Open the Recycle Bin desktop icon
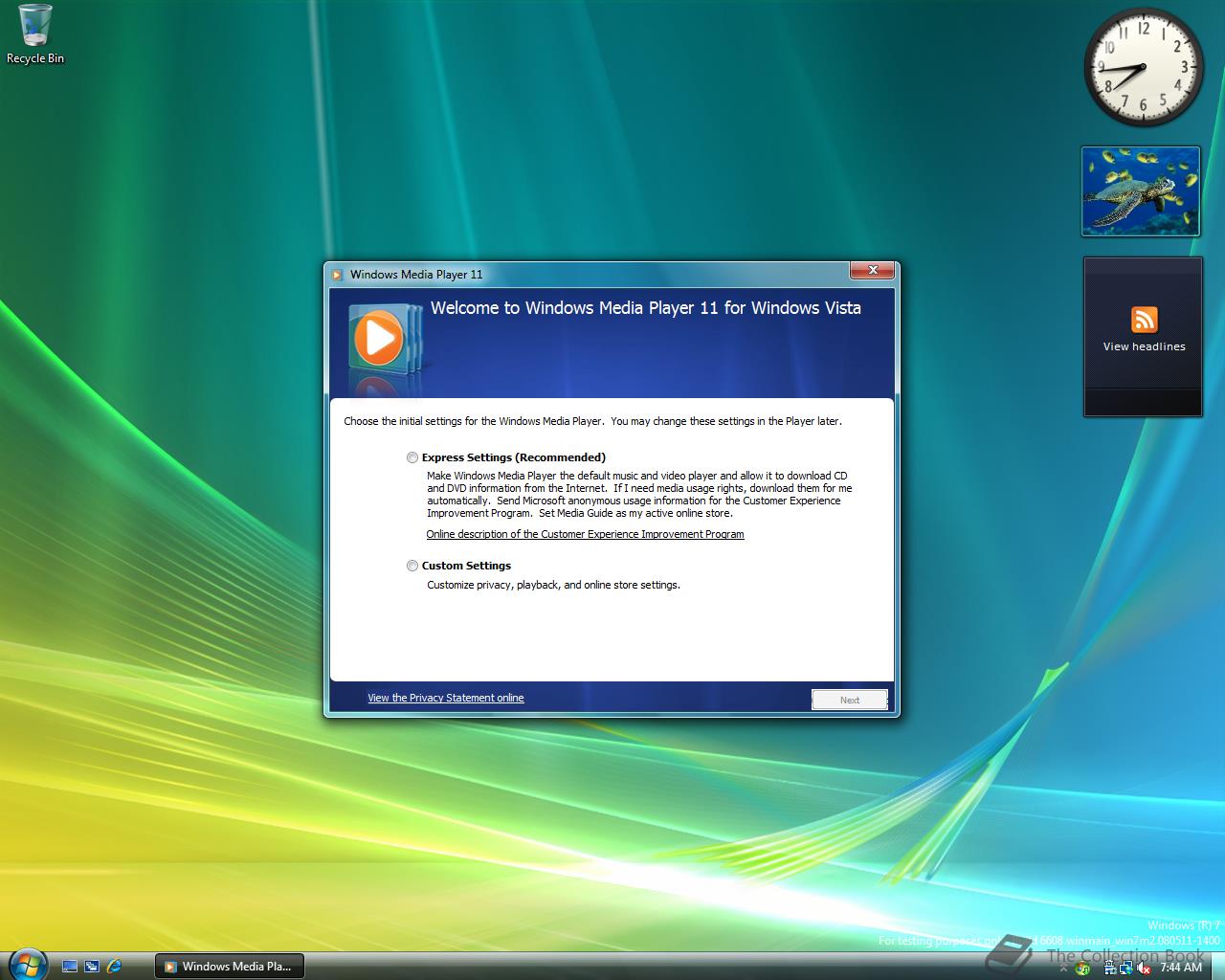1225x980 pixels. pyautogui.click(x=35, y=34)
